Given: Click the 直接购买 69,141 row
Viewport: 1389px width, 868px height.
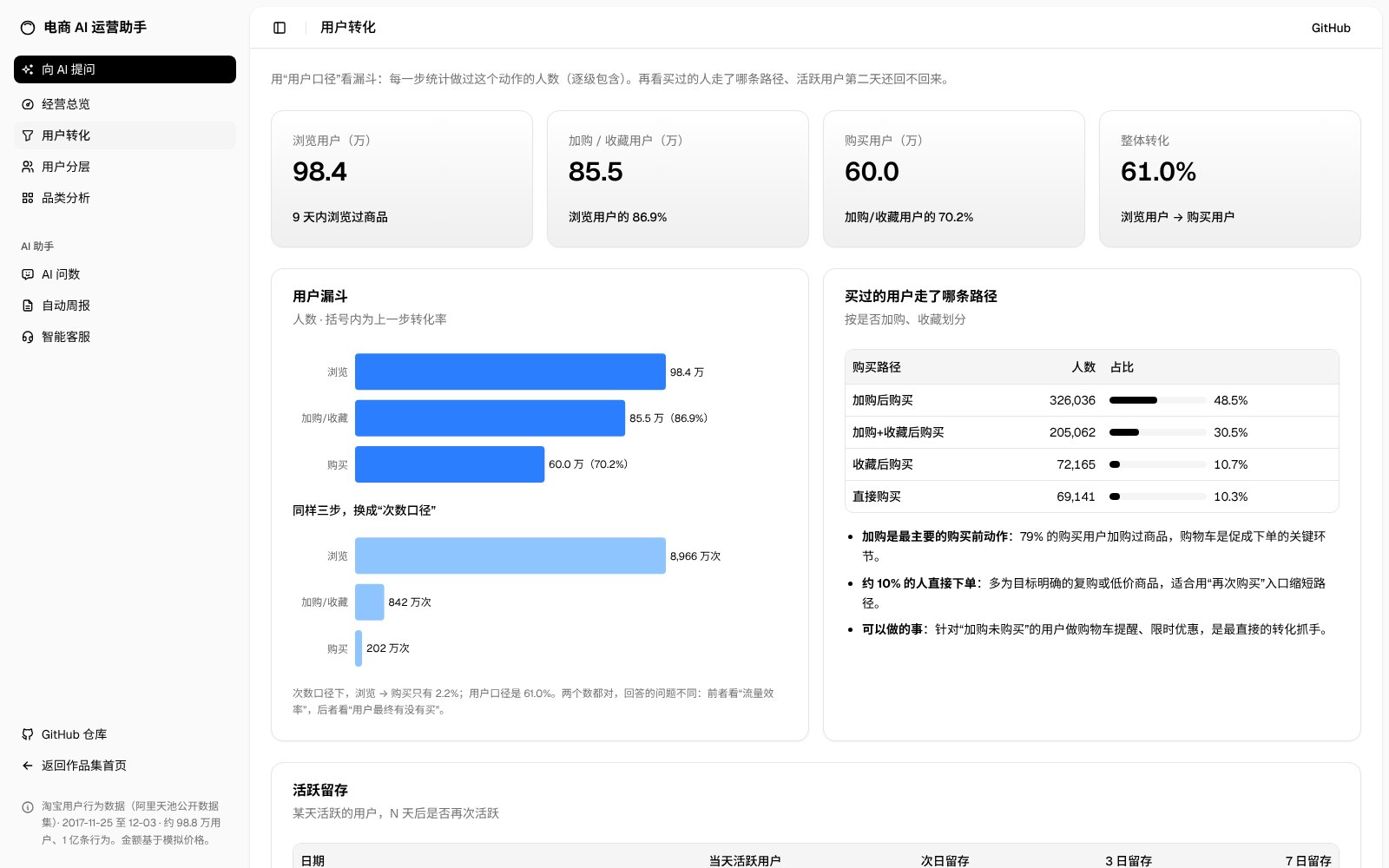Looking at the screenshot, I should (1092, 496).
